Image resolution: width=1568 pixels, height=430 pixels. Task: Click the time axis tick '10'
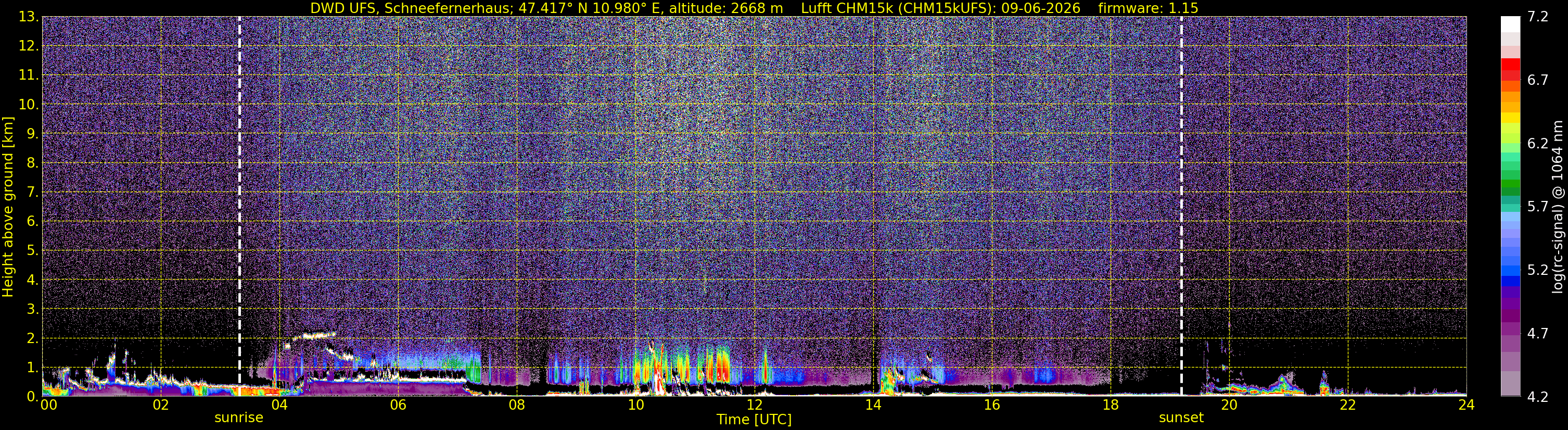tap(635, 406)
